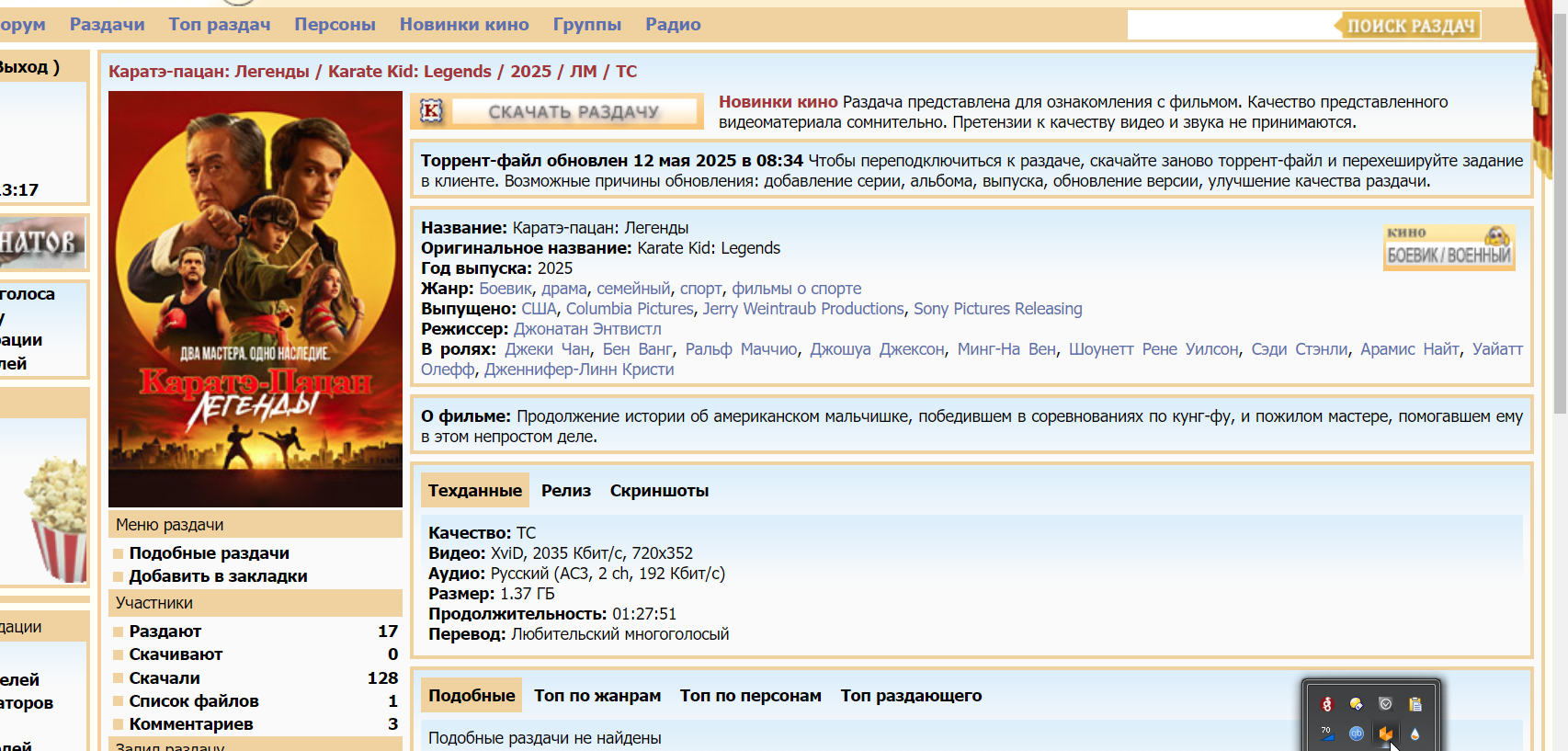Open Подобные раздачи in the release menu

coord(210,553)
